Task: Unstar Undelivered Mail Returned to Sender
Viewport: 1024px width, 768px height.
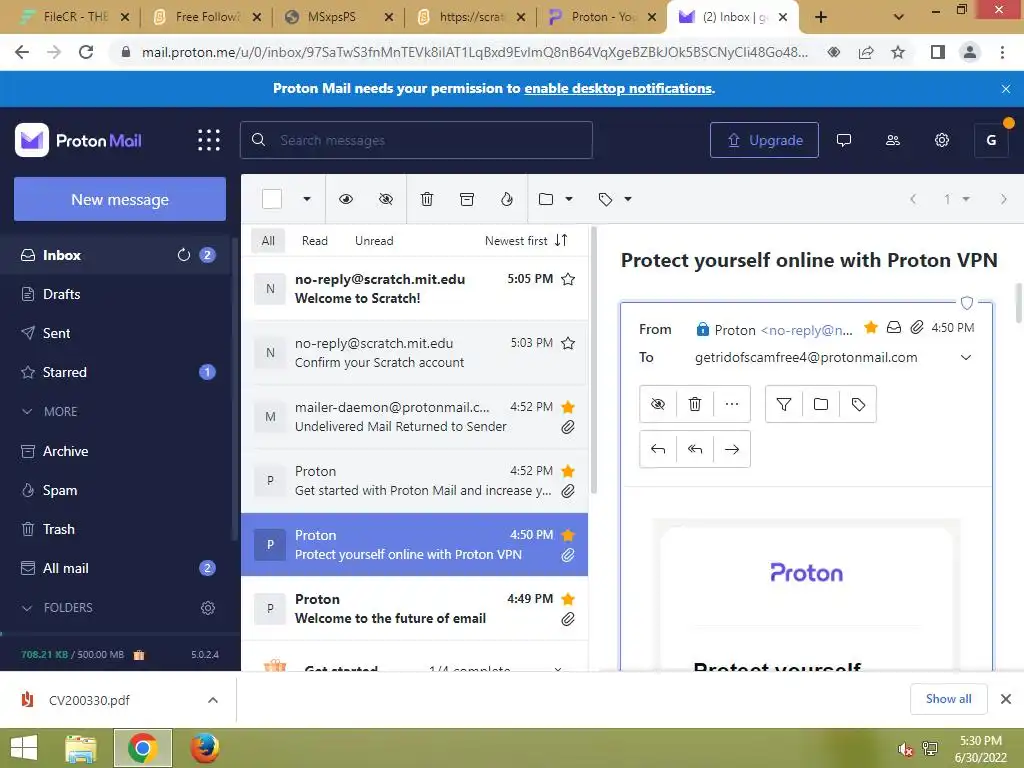Action: (x=568, y=408)
